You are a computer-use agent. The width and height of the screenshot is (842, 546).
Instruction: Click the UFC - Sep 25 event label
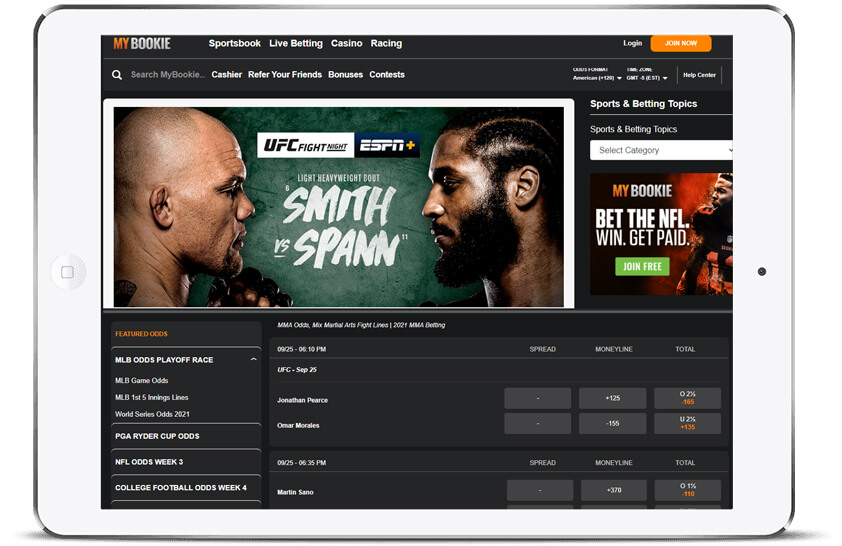point(296,370)
